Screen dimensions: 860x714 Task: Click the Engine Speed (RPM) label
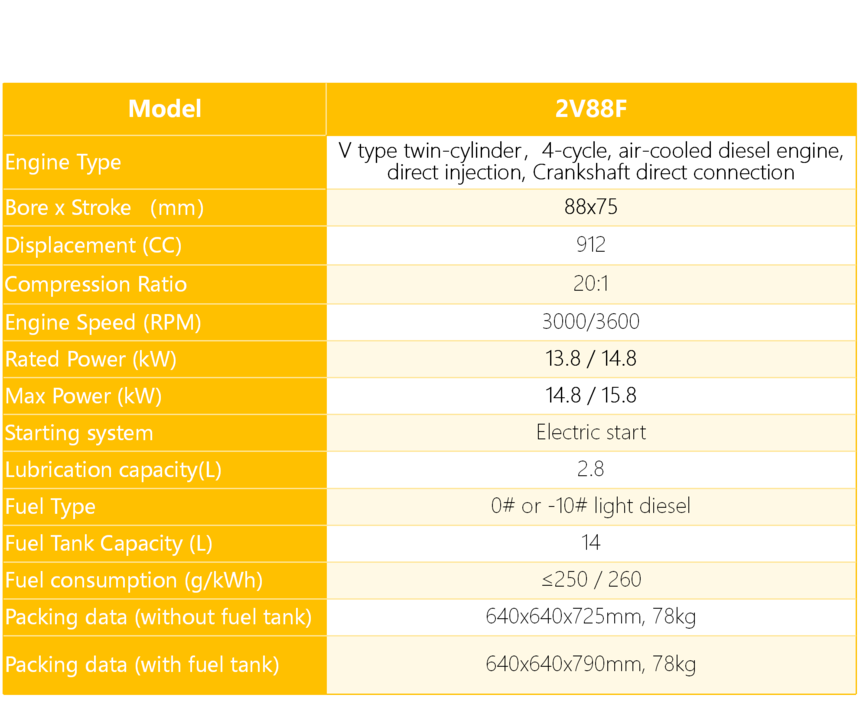pos(103,322)
